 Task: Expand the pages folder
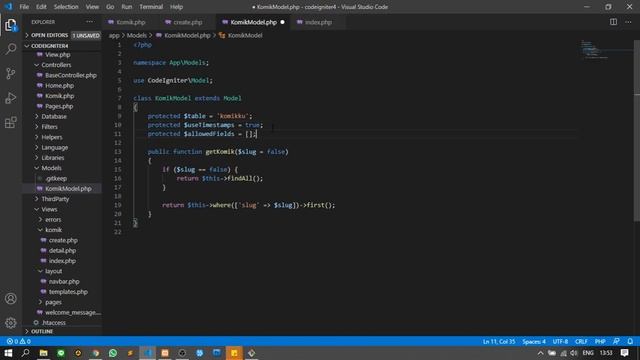click(x=53, y=302)
